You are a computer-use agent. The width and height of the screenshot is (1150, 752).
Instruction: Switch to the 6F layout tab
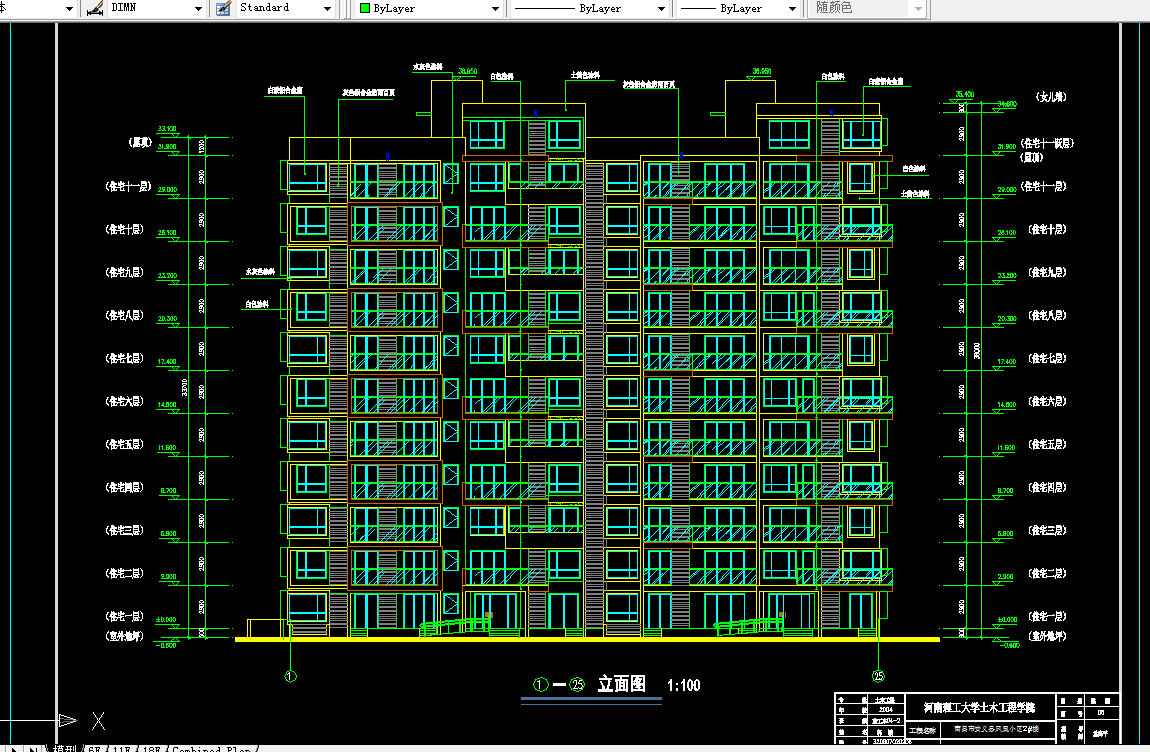[x=94, y=748]
